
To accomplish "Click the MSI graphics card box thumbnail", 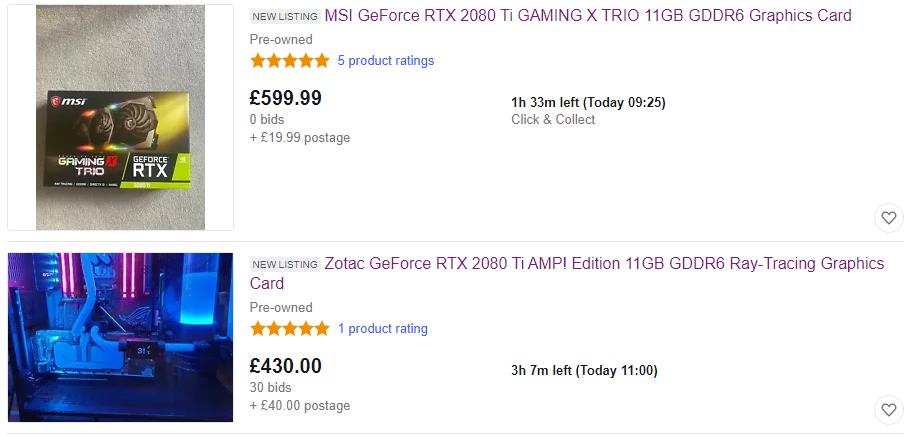I will coord(121,118).
